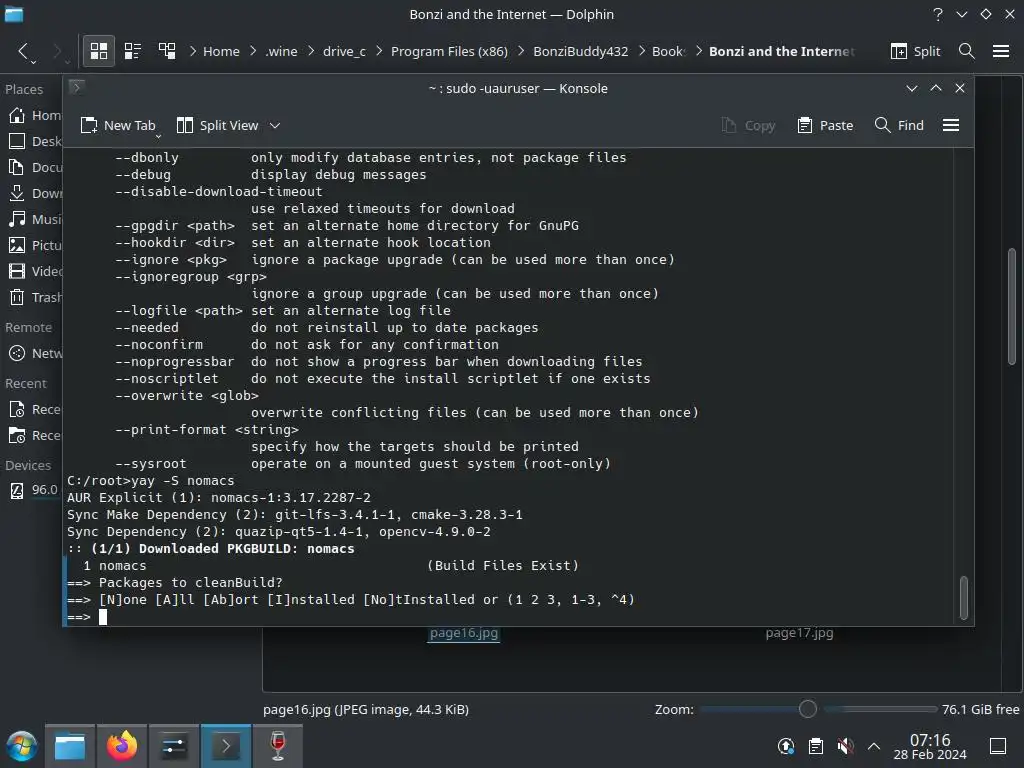Screen dimensions: 1024x768
Task: Switch Dolphin to icons view mode
Action: coord(99,51)
